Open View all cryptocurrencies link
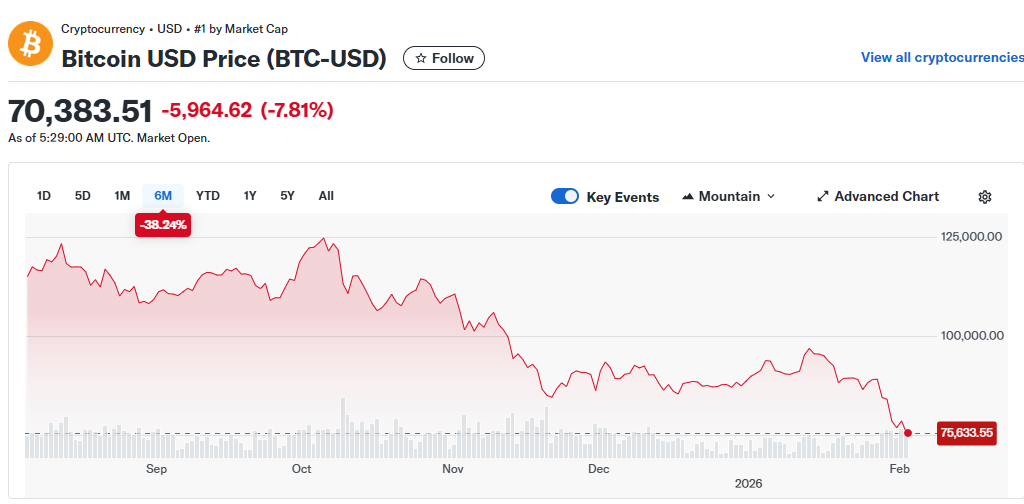 click(x=942, y=57)
